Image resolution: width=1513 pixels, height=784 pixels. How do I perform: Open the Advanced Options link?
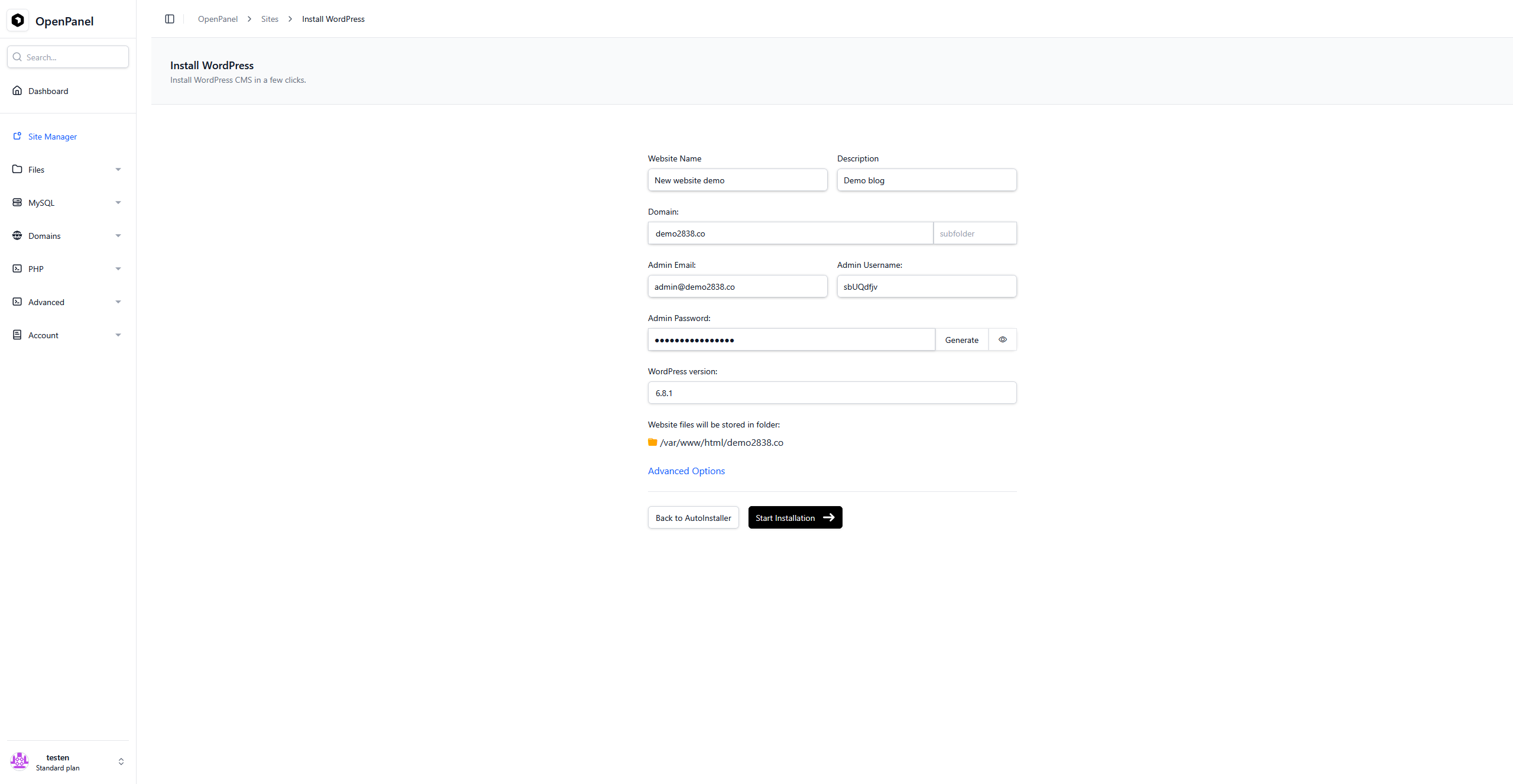[686, 471]
